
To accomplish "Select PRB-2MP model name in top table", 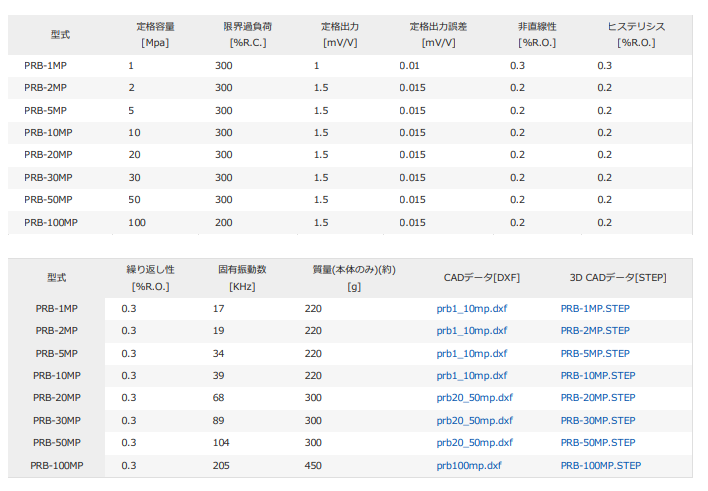I will pos(45,88).
